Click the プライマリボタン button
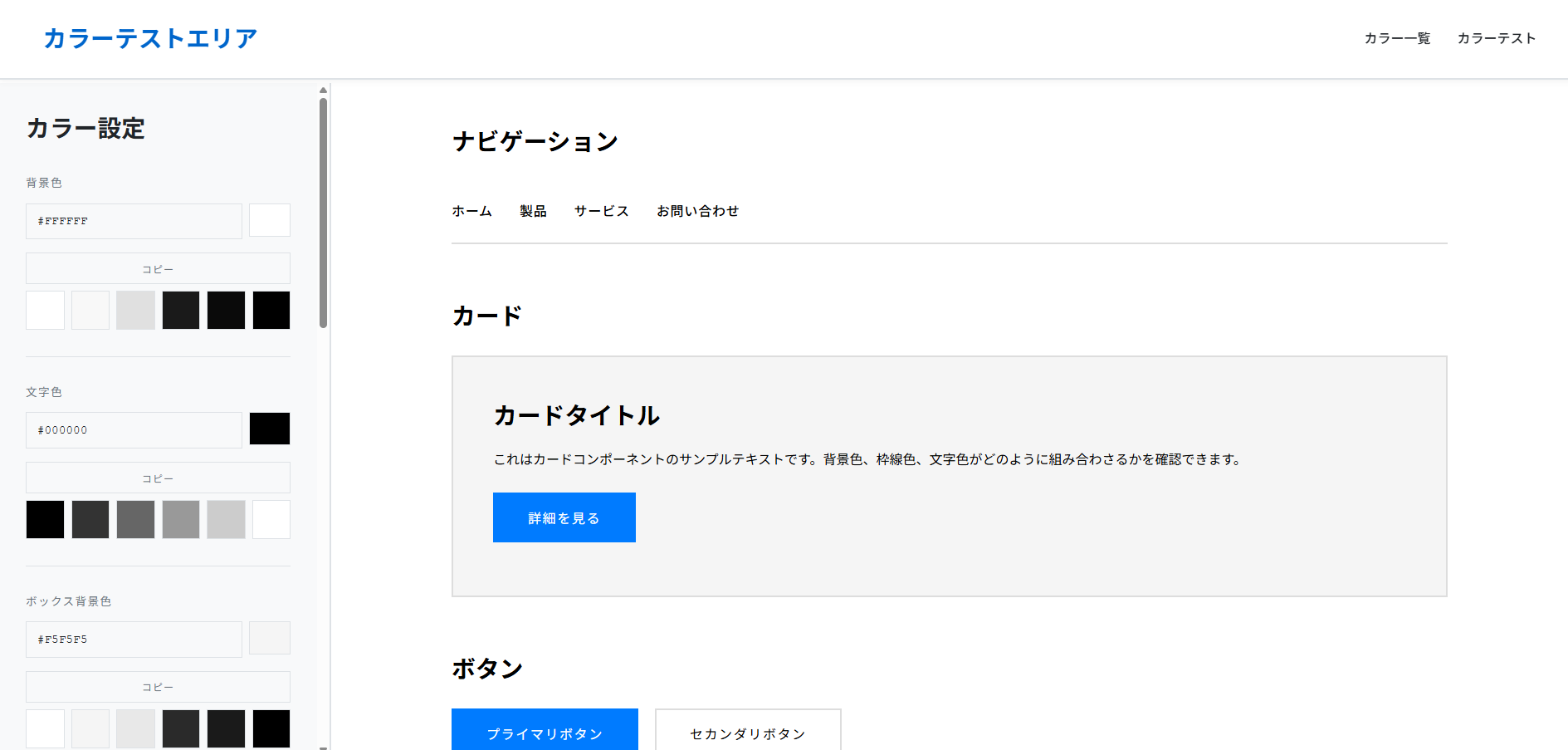The height and width of the screenshot is (750, 1568). (x=545, y=733)
